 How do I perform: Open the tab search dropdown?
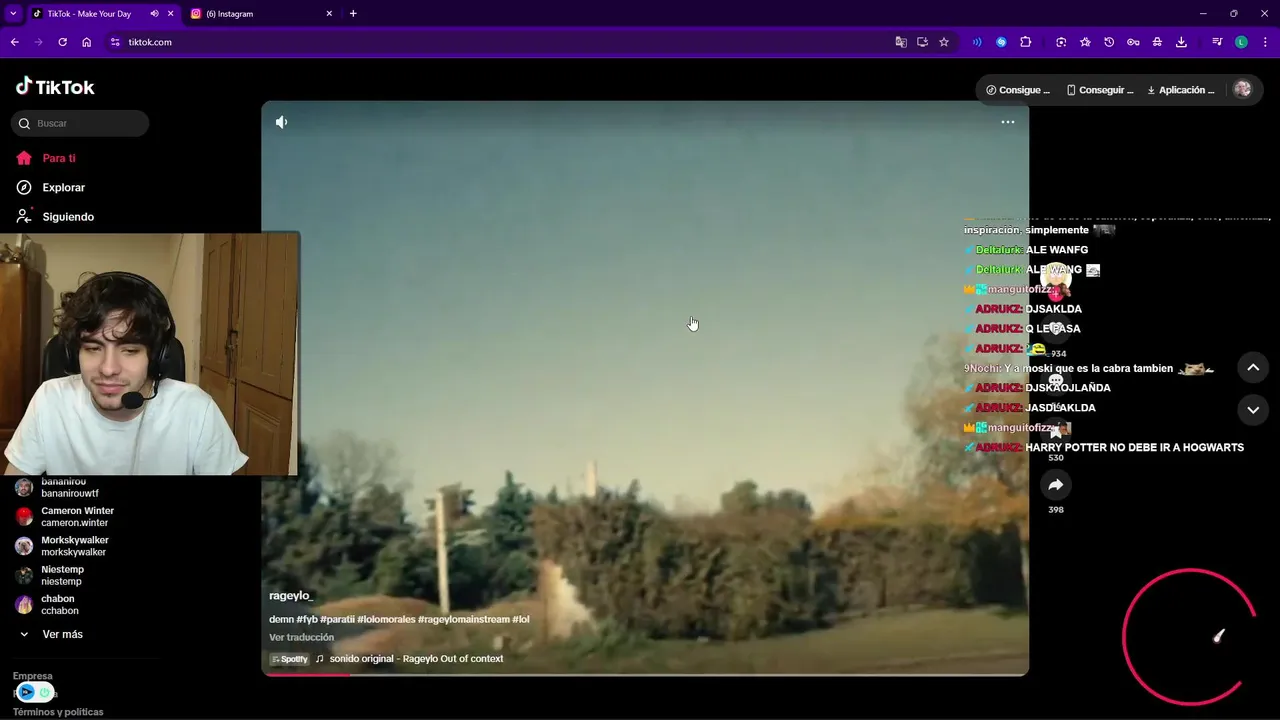coord(13,14)
